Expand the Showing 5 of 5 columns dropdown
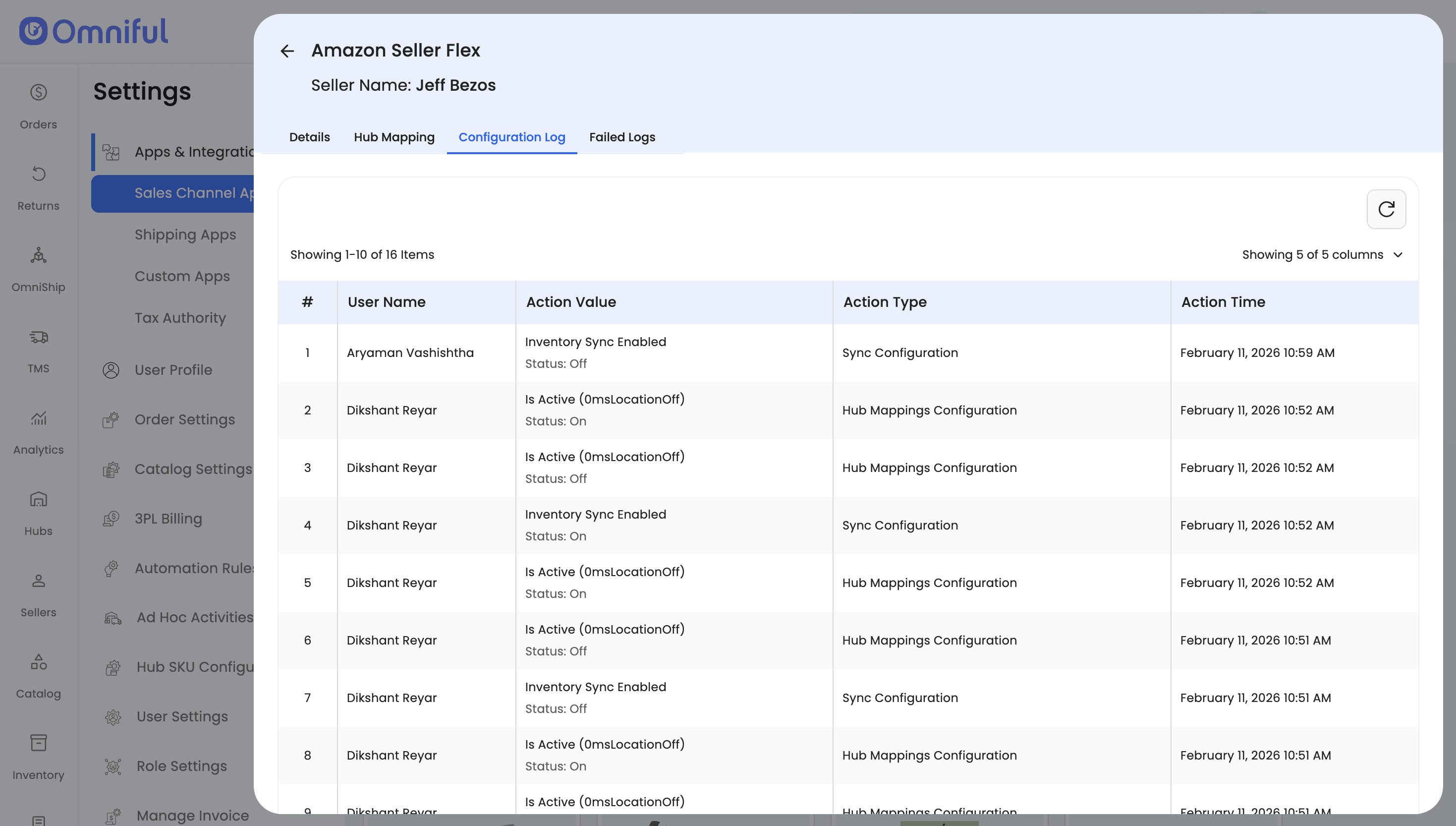1456x826 pixels. (x=1322, y=255)
